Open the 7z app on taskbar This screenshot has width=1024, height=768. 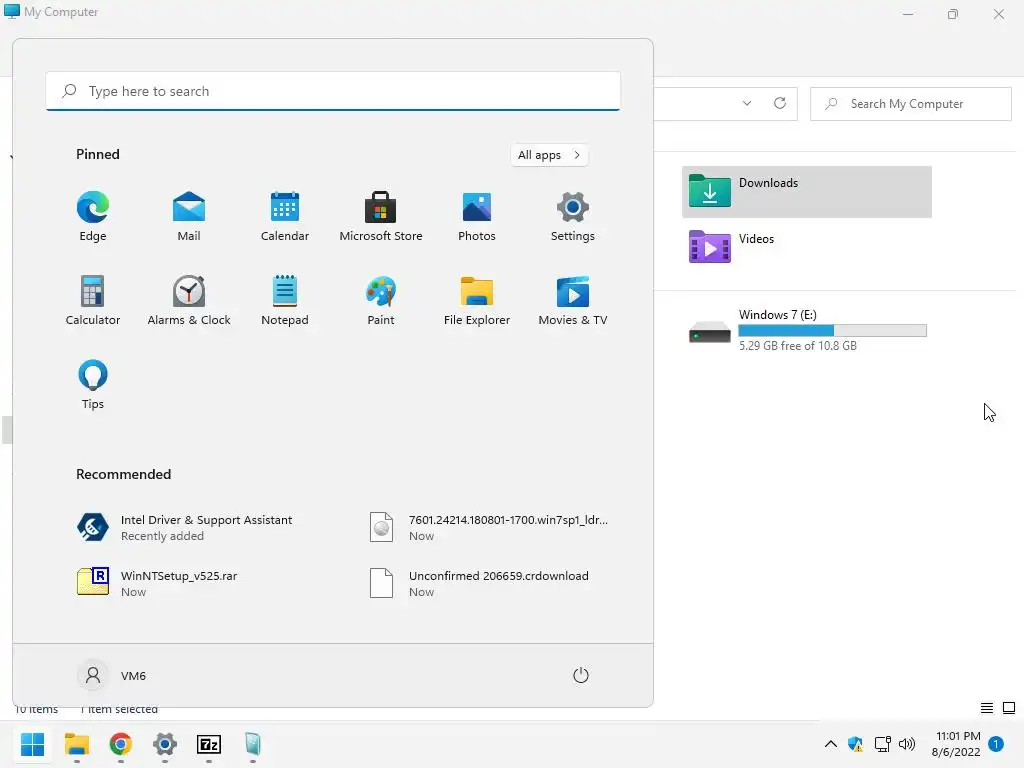209,744
